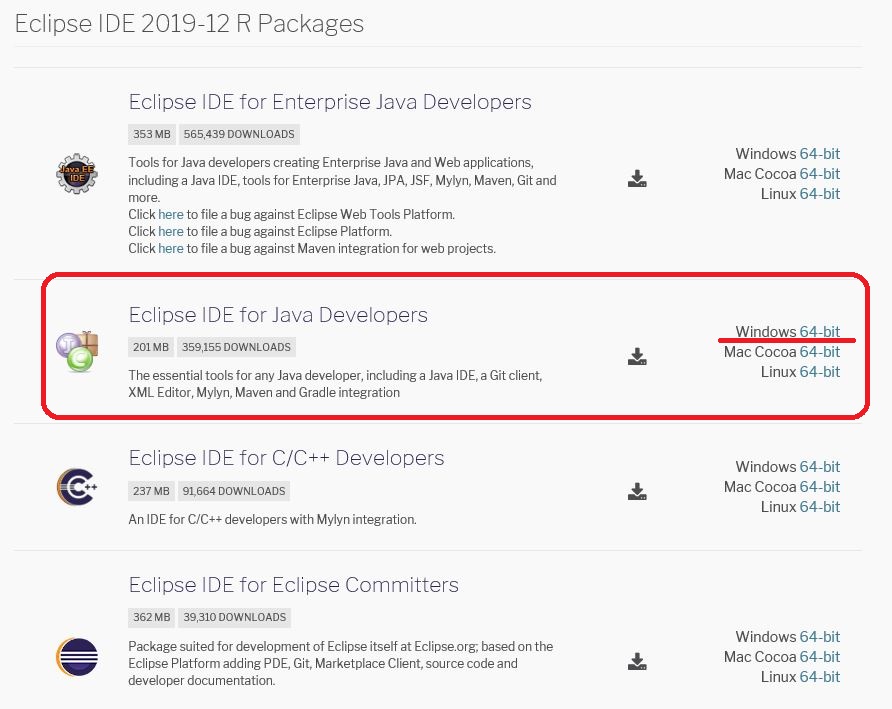Click download icon for Eclipse Committers package
Image resolution: width=892 pixels, height=709 pixels.
(637, 661)
